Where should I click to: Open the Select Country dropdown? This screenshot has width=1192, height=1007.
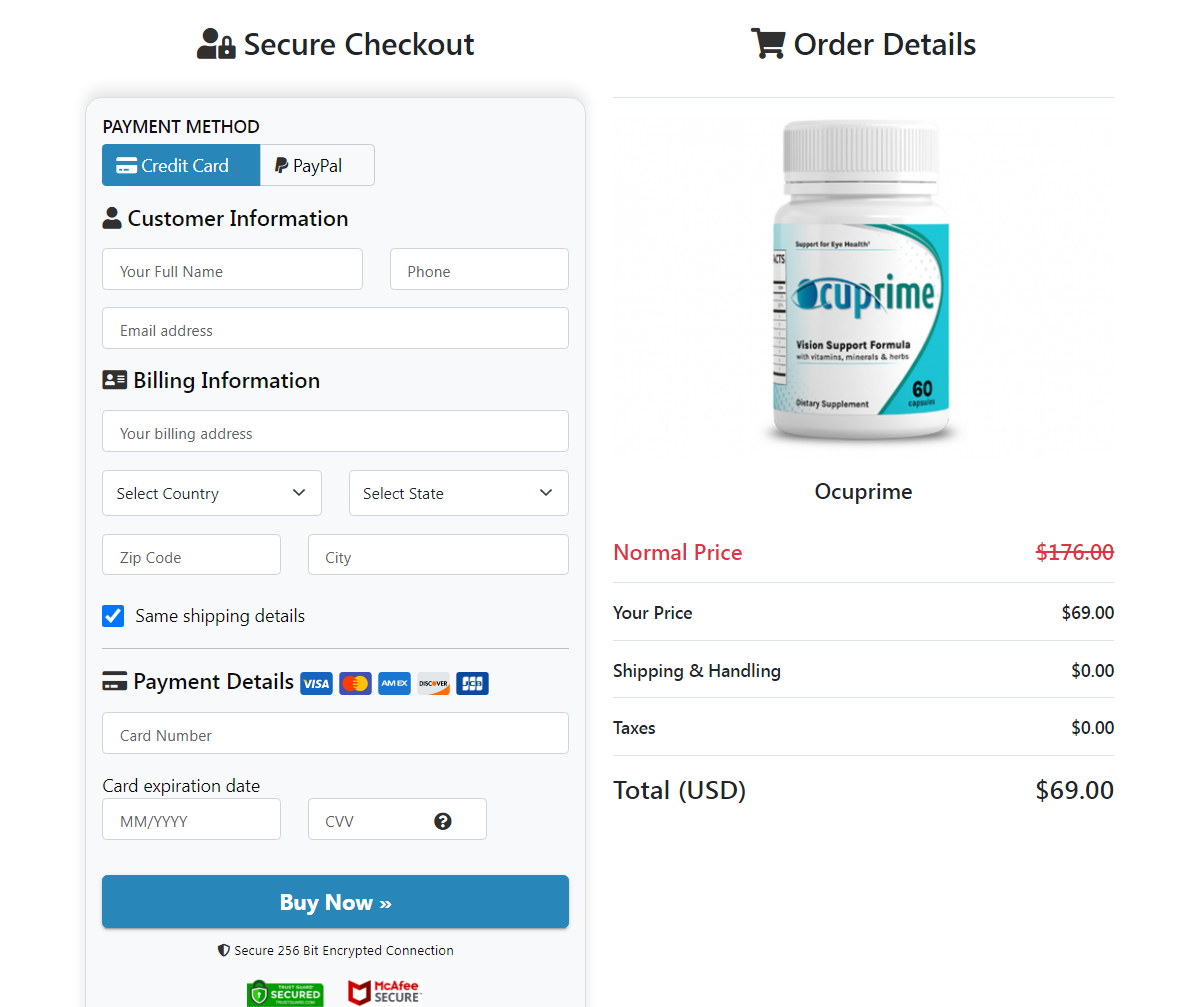pyautogui.click(x=212, y=493)
